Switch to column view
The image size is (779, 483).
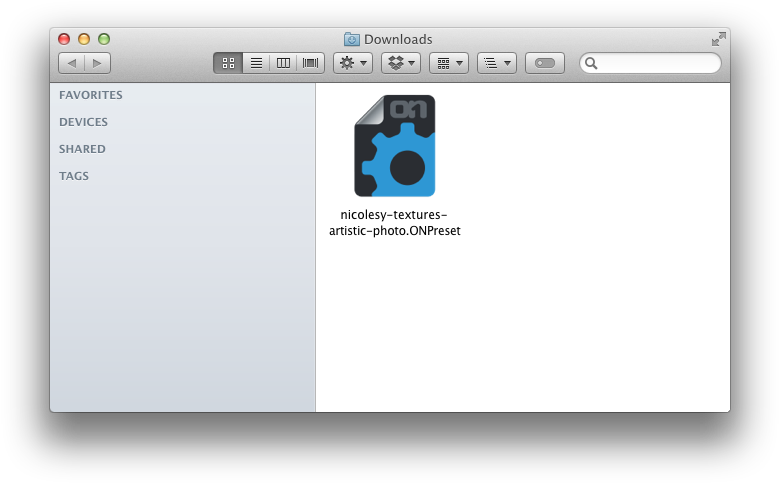pos(283,63)
